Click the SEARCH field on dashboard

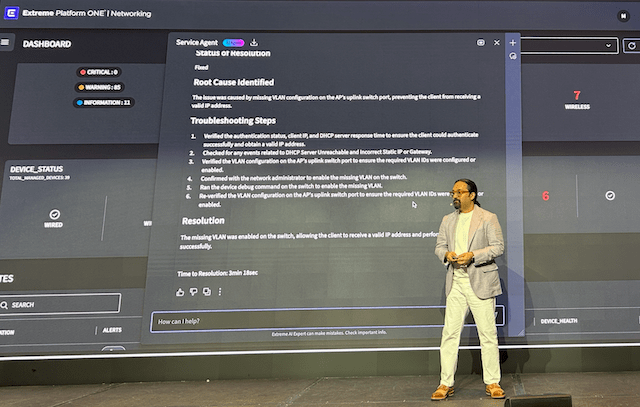point(60,304)
